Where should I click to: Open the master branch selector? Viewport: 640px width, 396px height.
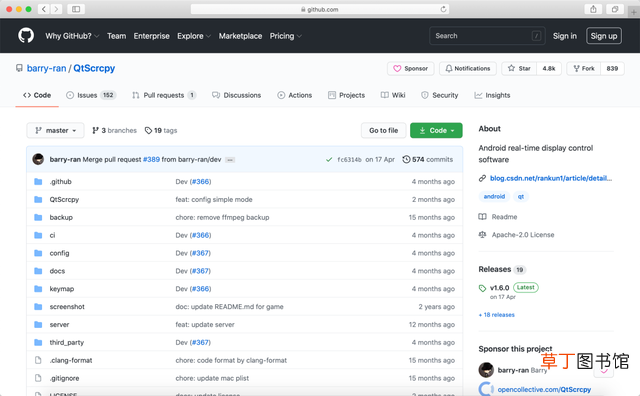coord(56,130)
